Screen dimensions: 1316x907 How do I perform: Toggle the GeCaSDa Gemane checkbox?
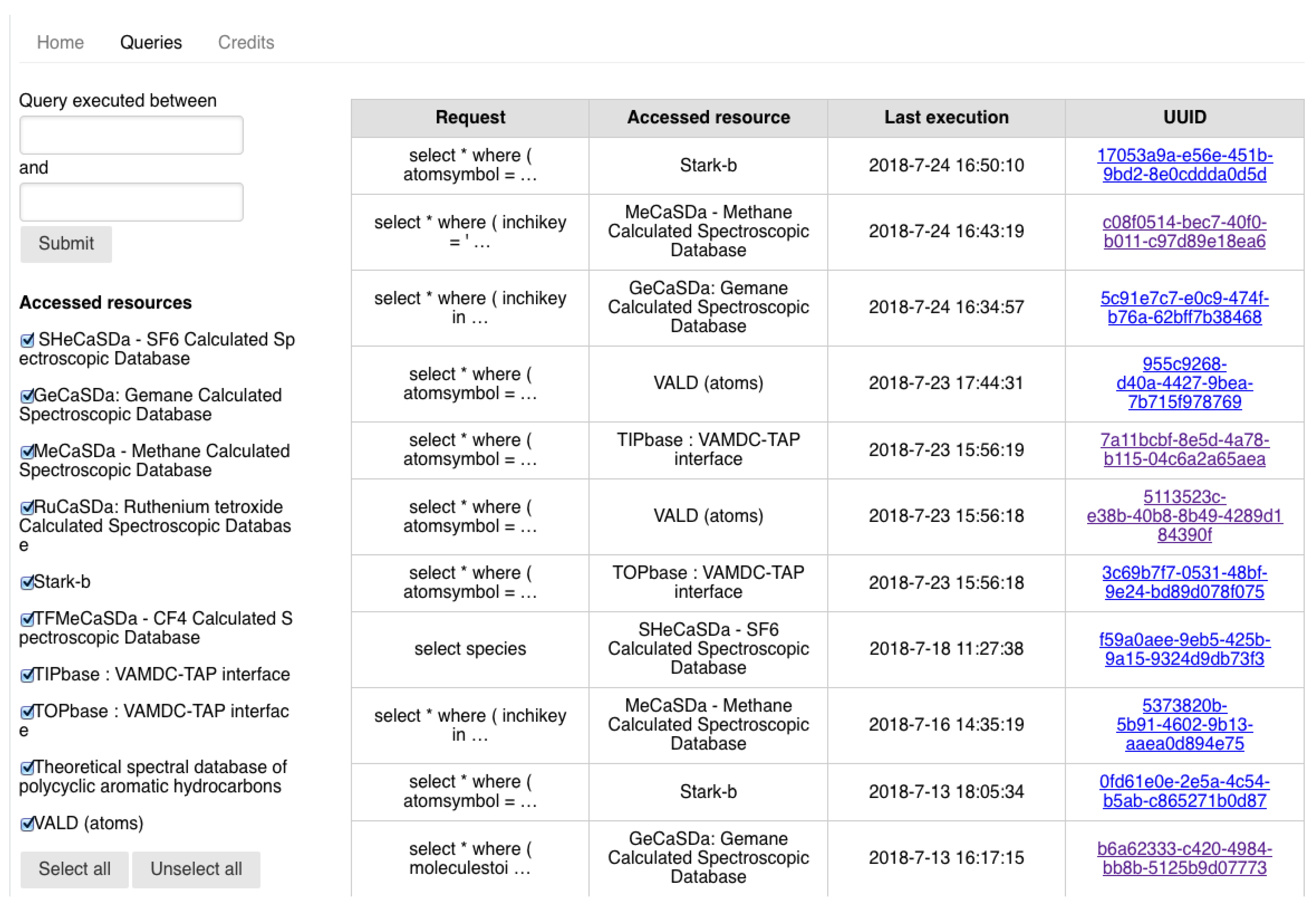(x=27, y=397)
